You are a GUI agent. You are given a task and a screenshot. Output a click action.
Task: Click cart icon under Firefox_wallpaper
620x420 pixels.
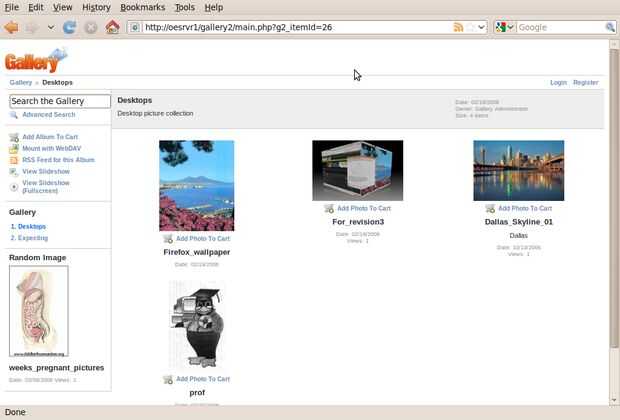click(168, 239)
